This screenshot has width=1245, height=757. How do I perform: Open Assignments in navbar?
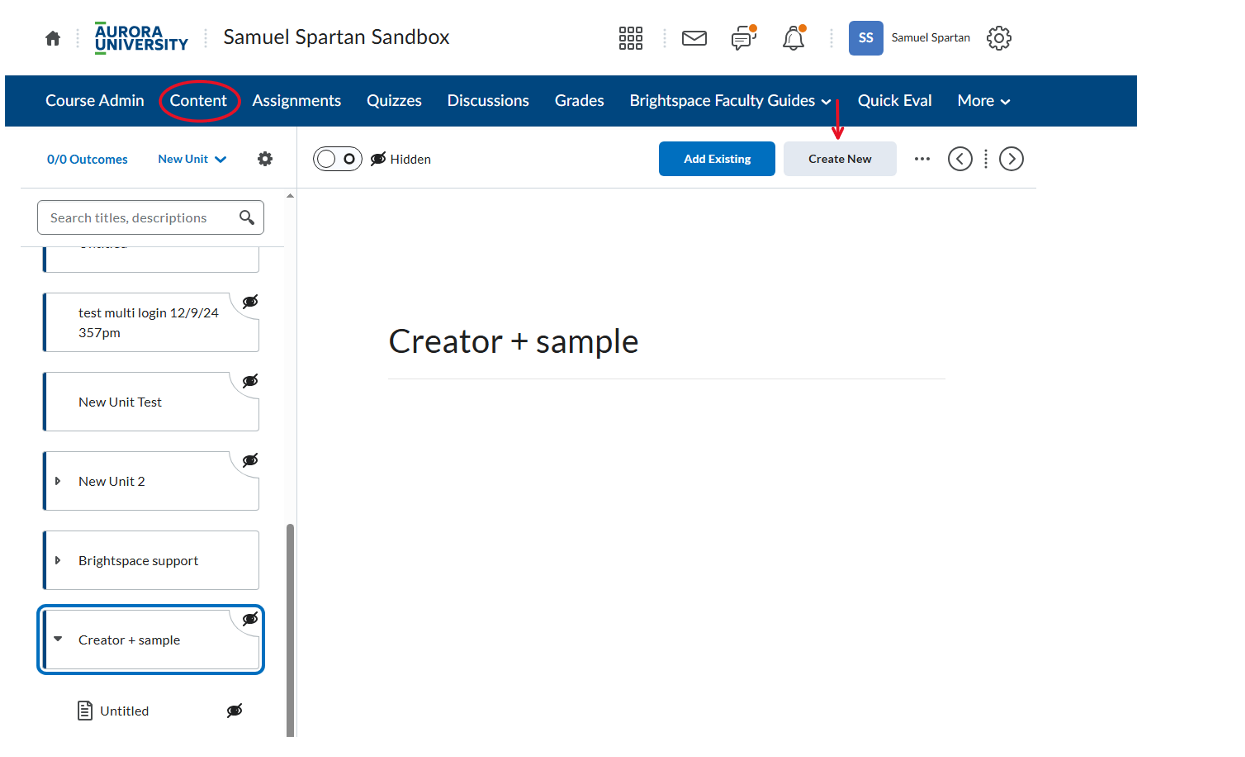296,101
